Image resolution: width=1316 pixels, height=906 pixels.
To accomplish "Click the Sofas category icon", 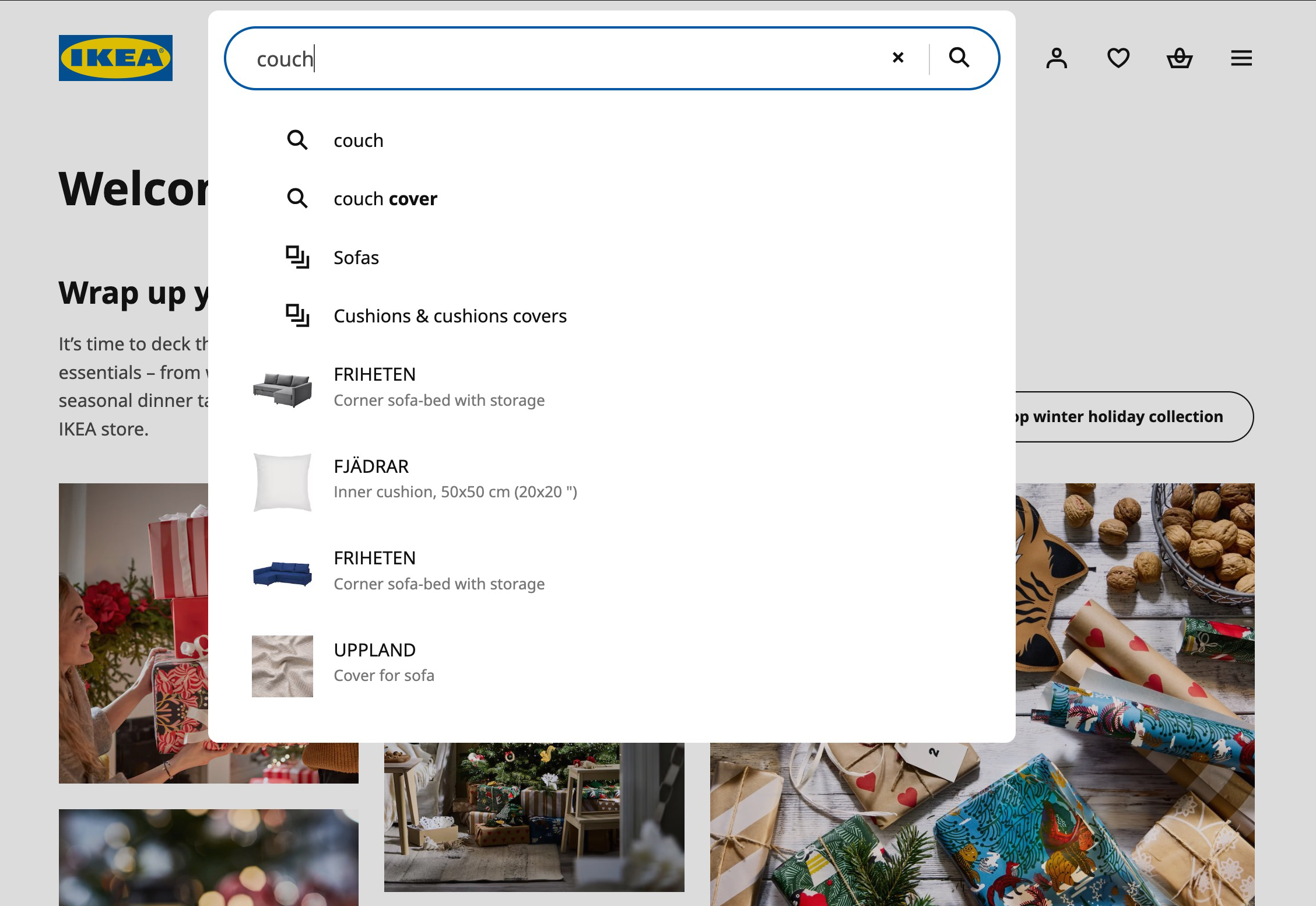I will tap(297, 257).
